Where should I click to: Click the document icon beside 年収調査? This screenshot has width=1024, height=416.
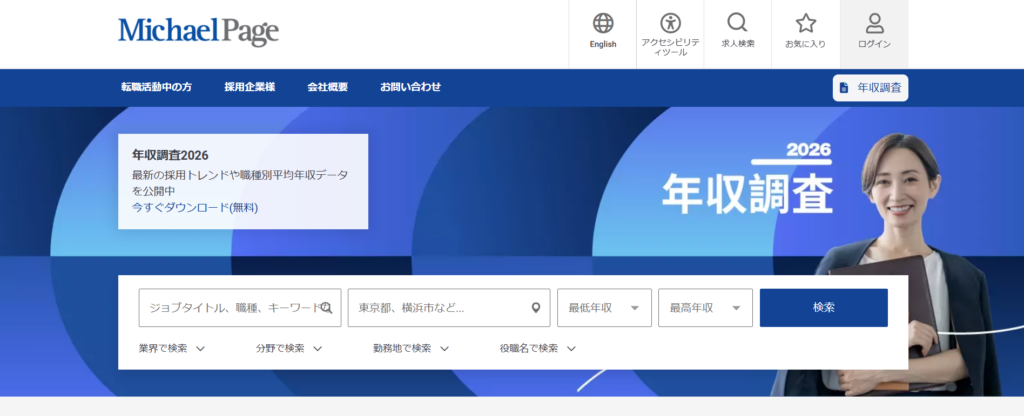coord(845,88)
